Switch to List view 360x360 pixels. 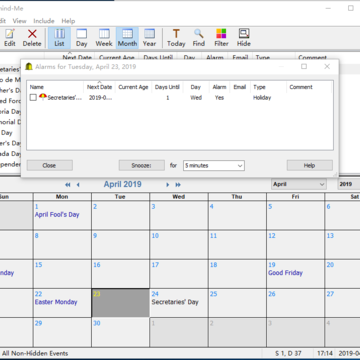59,38
